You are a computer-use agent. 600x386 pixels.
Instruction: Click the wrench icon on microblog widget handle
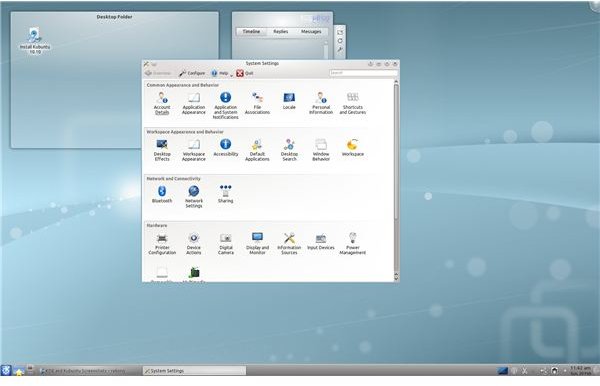340,50
